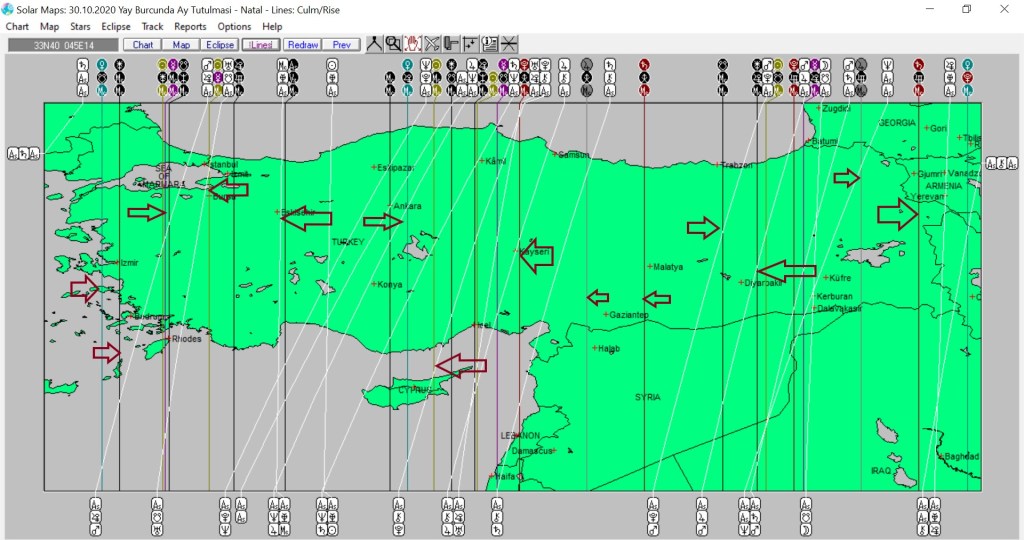This screenshot has width=1024, height=540.
Task: Choose the paint roller tool
Action: (451, 44)
